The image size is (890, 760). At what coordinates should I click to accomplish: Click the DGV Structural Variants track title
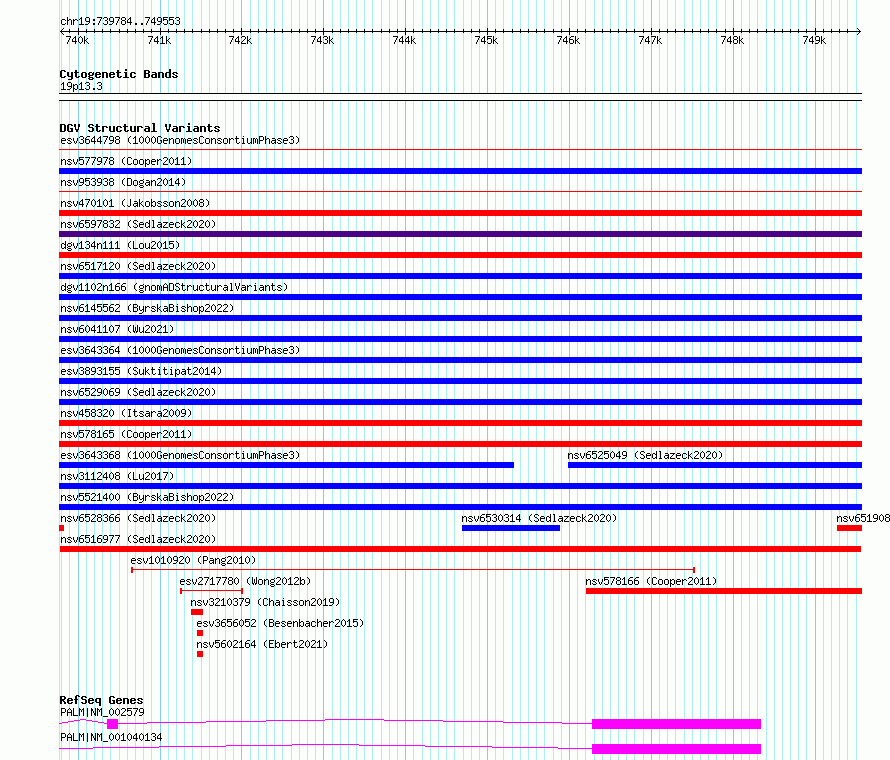tap(140, 128)
